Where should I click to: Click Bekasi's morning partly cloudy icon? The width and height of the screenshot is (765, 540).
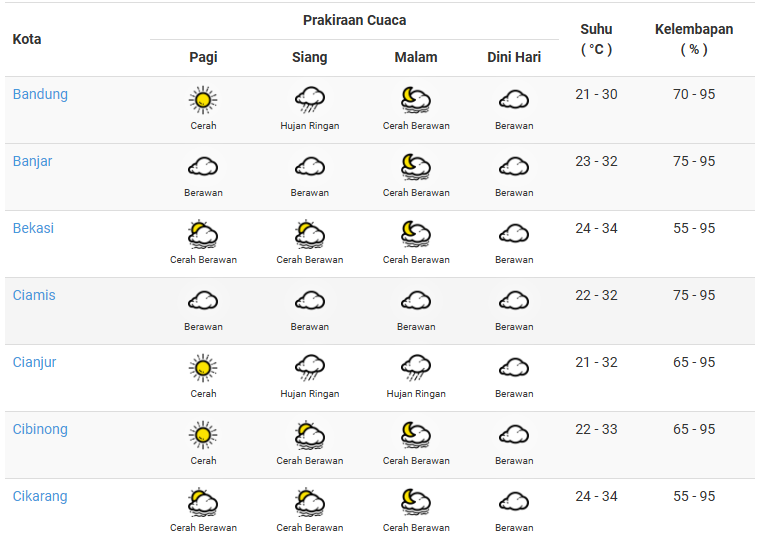click(203, 234)
